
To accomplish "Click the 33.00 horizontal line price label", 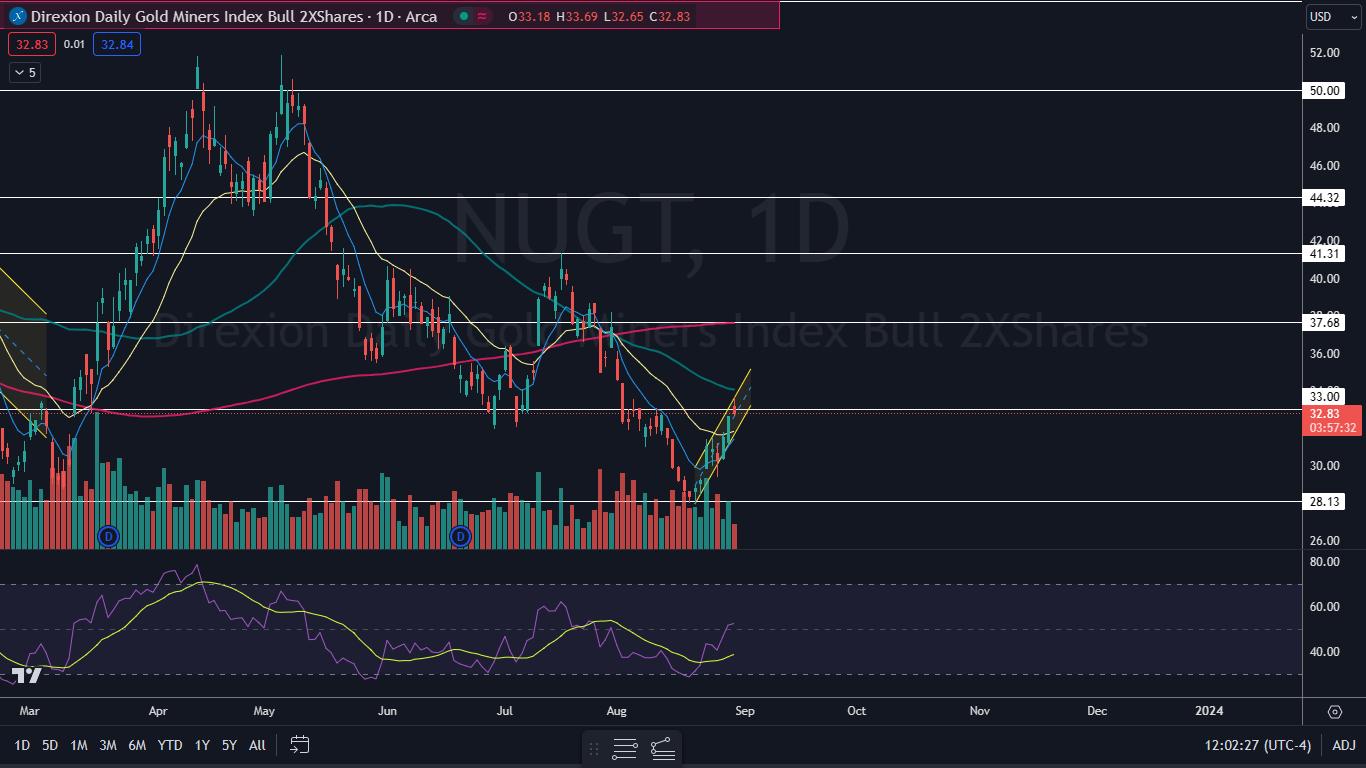I will pyautogui.click(x=1324, y=397).
